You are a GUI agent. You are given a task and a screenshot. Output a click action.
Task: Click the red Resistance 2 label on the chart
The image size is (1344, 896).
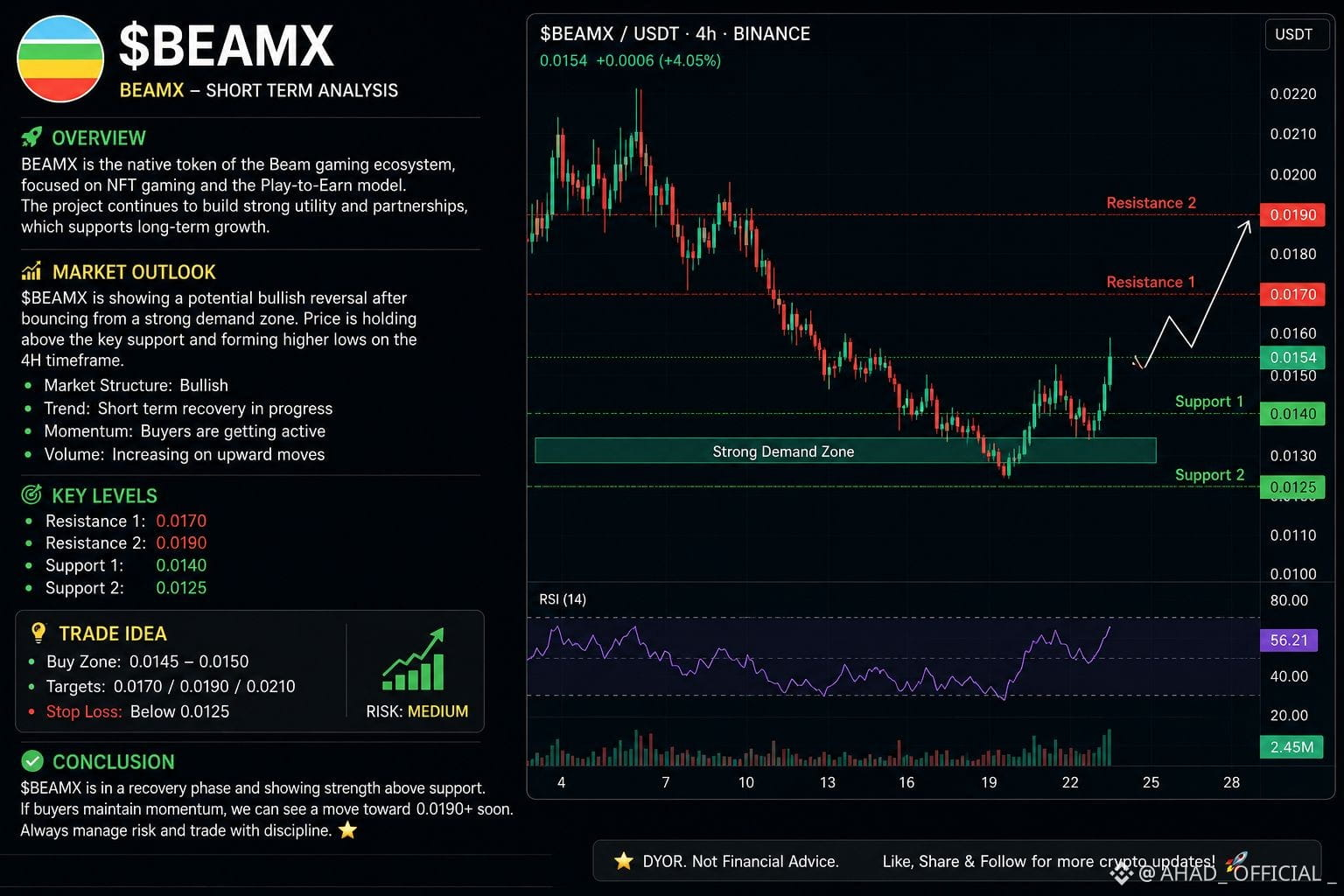pos(1151,203)
